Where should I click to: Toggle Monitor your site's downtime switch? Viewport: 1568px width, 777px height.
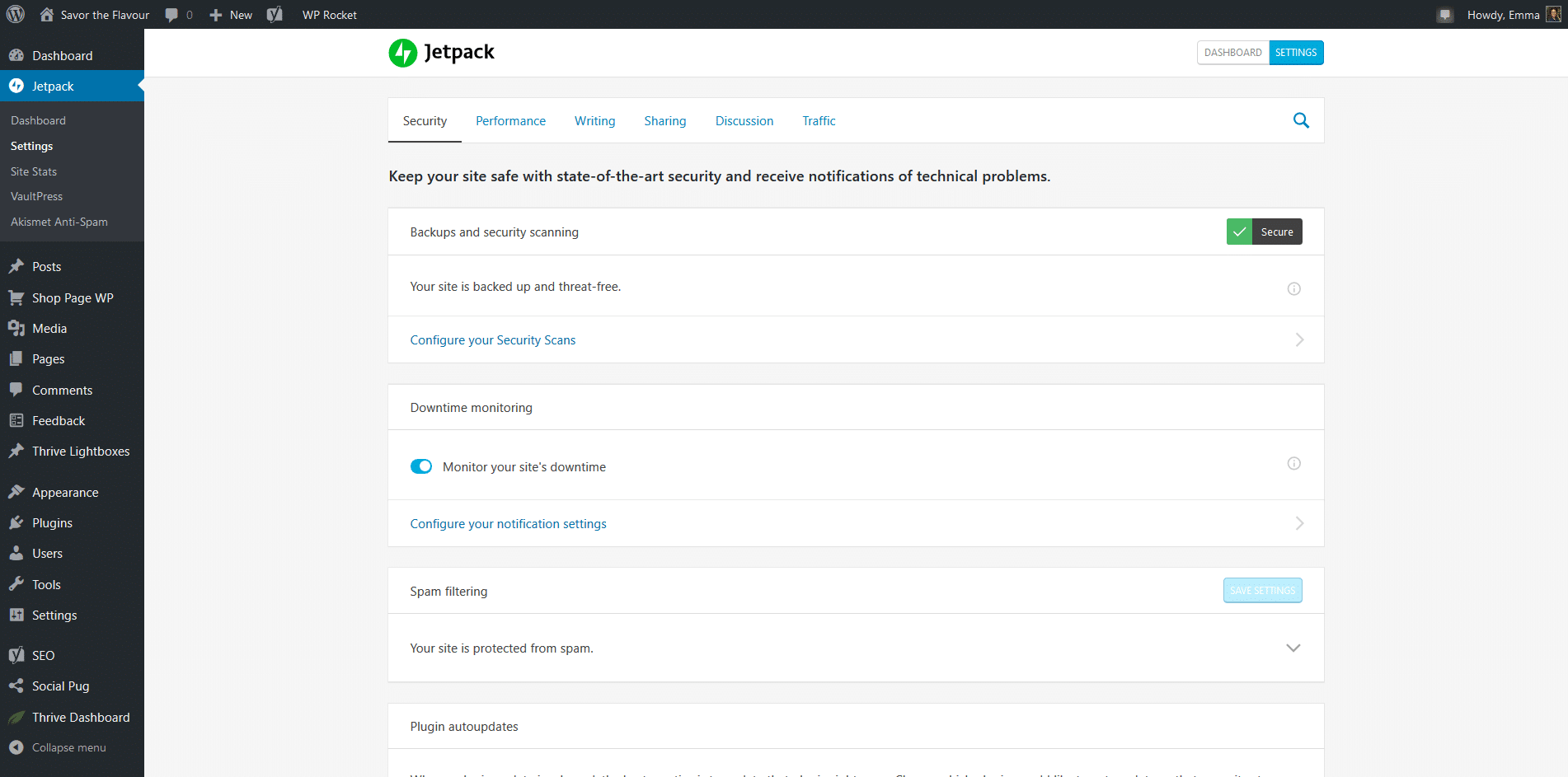pyautogui.click(x=421, y=466)
